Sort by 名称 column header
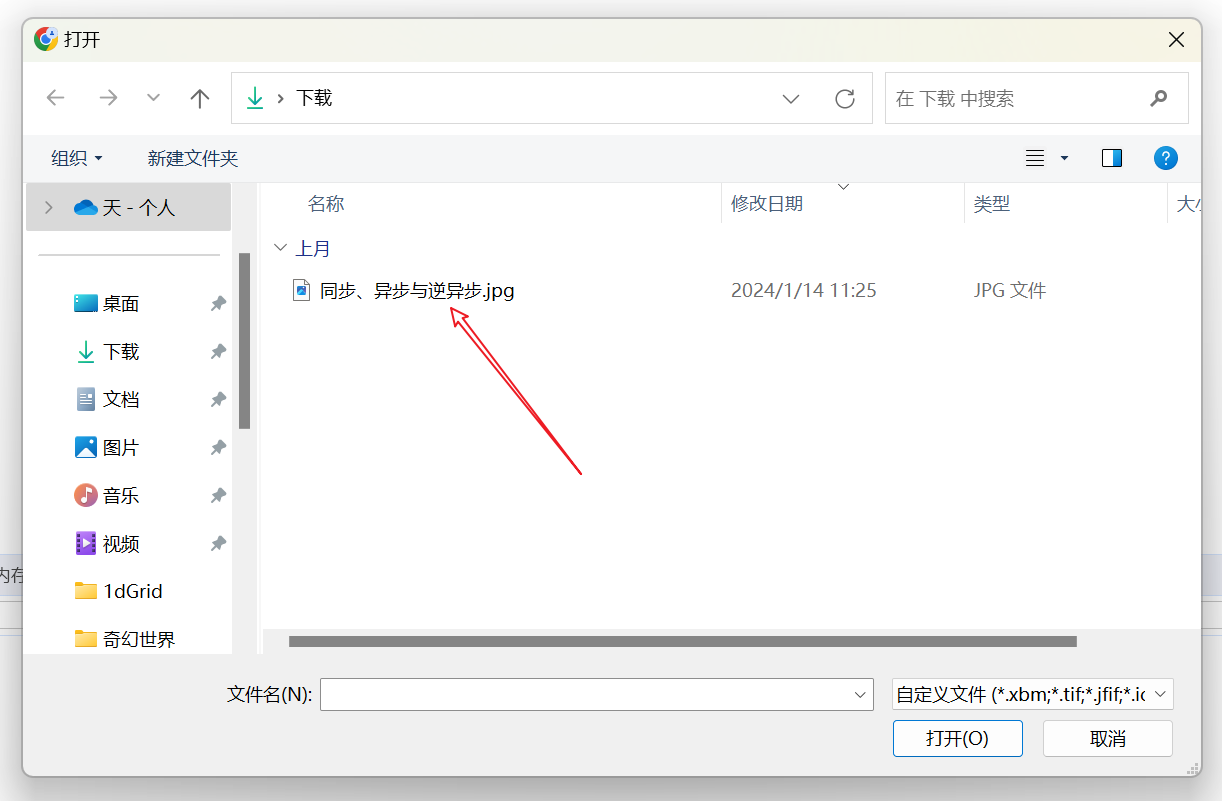Image resolution: width=1222 pixels, height=801 pixels. pos(326,204)
